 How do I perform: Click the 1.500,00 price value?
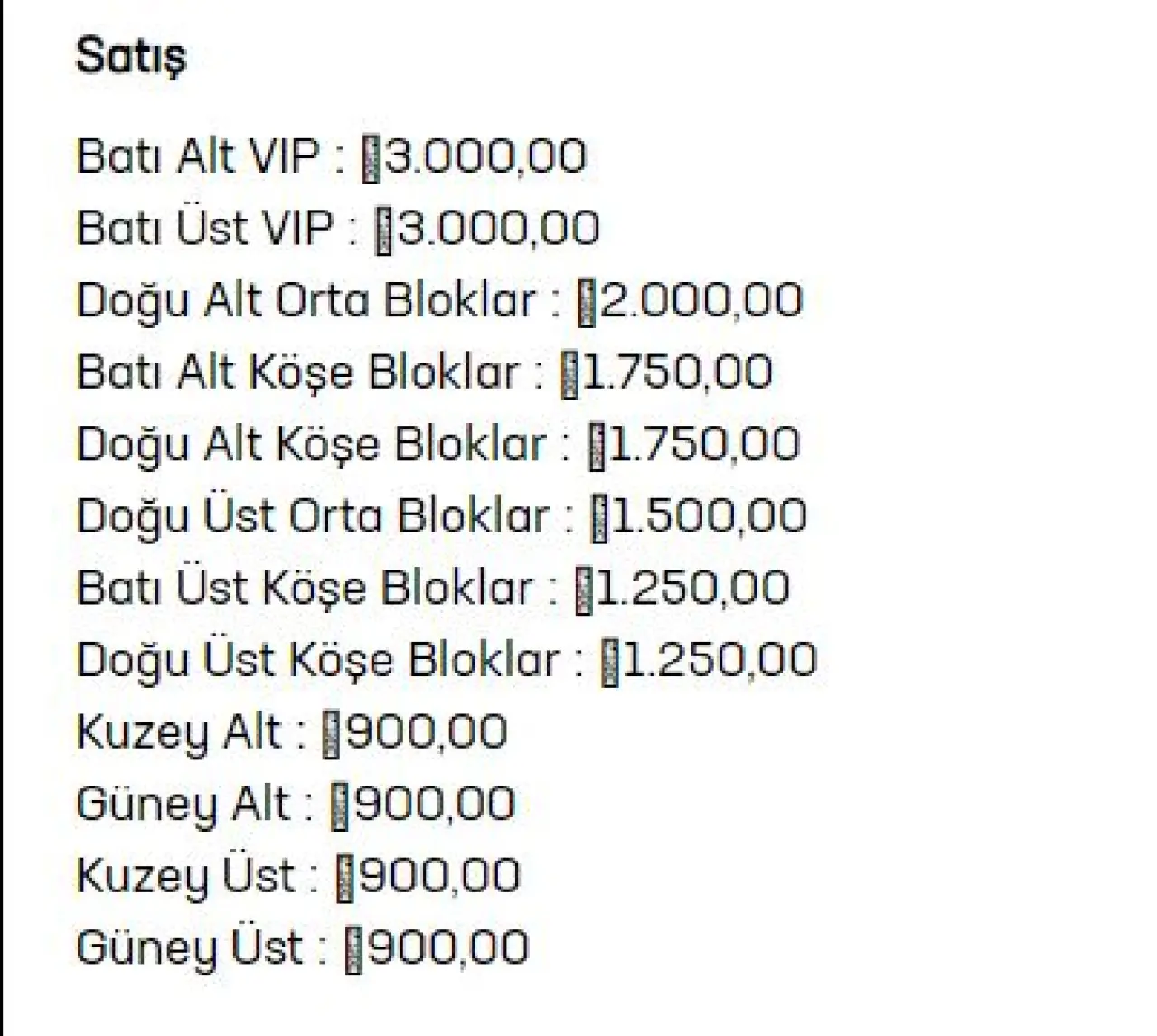tap(709, 516)
